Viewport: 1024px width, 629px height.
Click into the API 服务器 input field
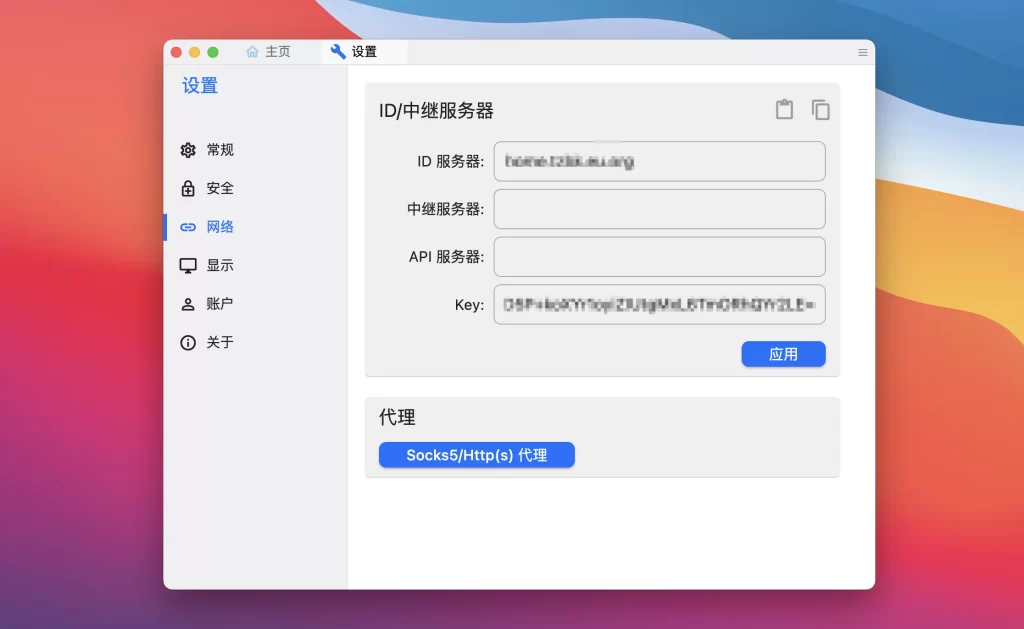tap(659, 257)
